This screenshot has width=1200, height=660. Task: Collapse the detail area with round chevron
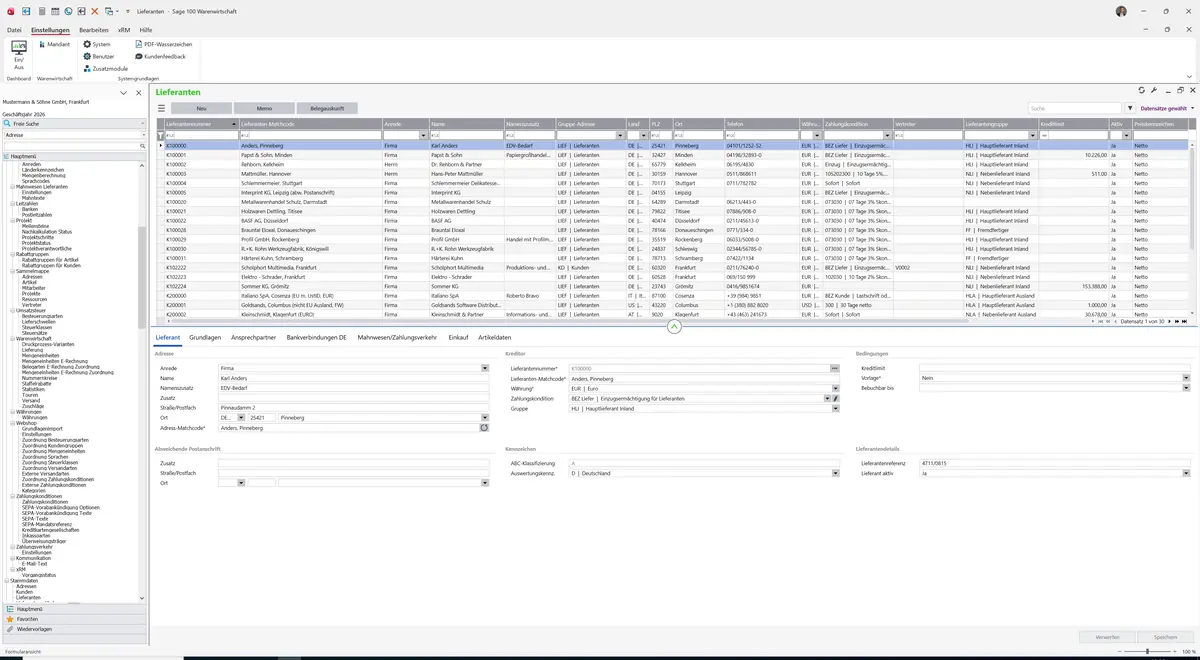click(674, 326)
